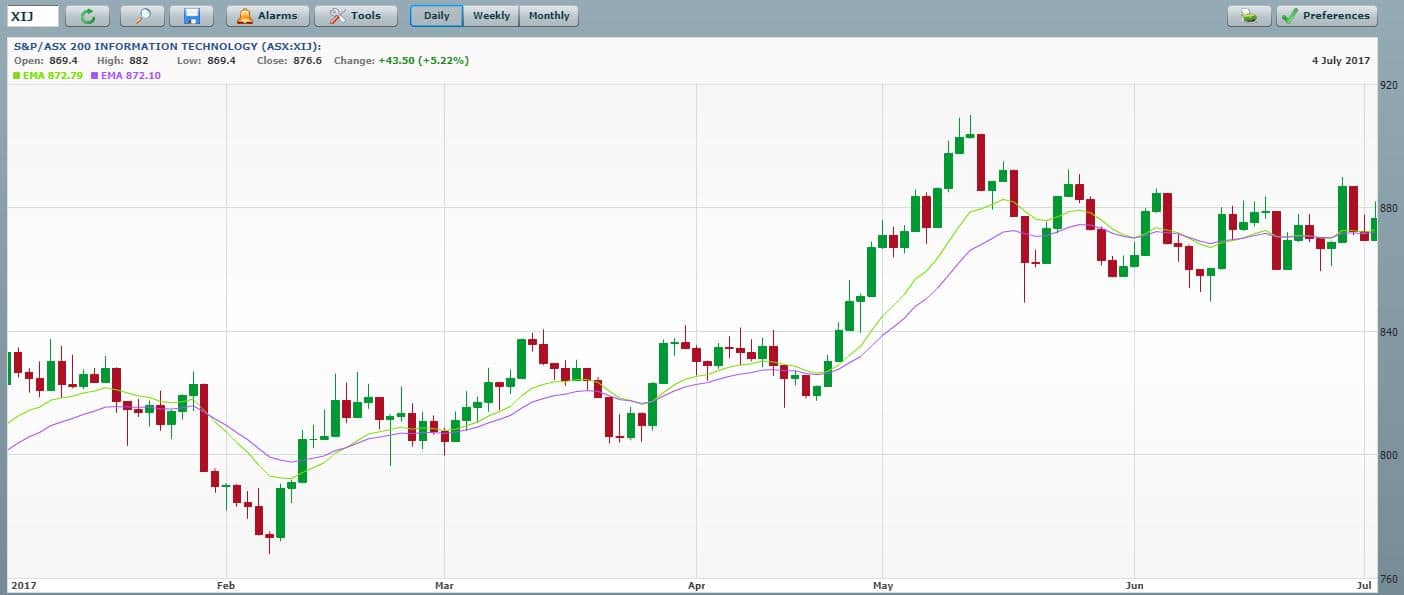Click the May label on time axis
The height and width of the screenshot is (595, 1404).
tap(882, 586)
